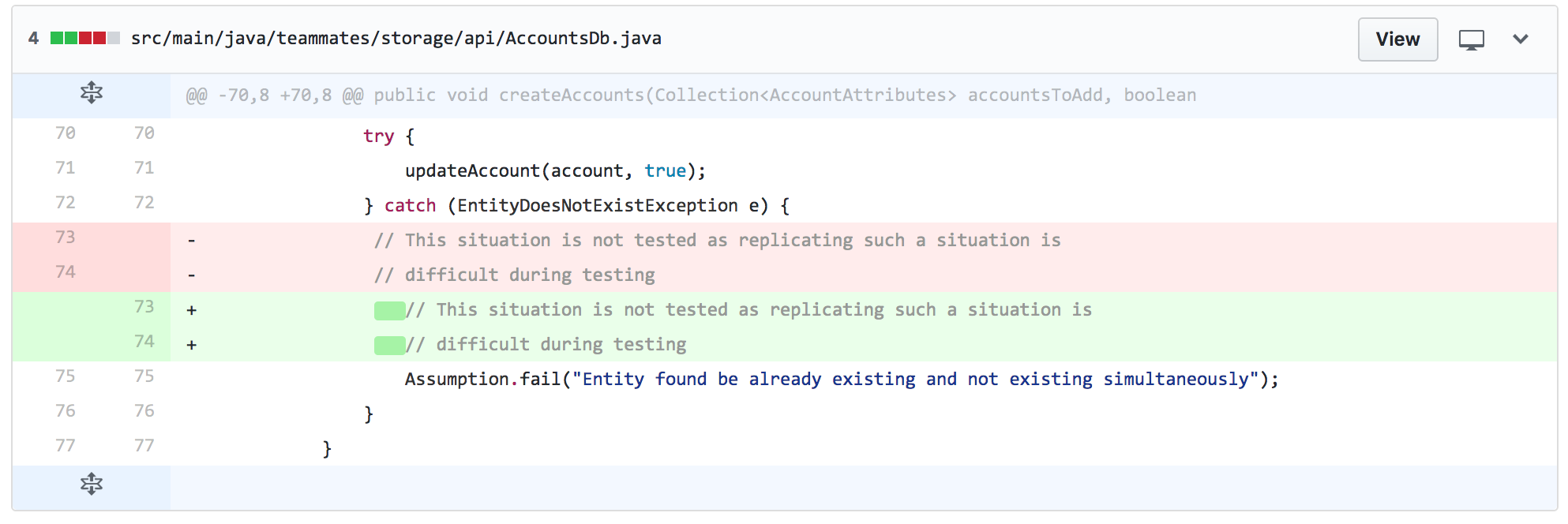Screen dimensions: 1568x524
Task: Select new line number 73 on added row
Action: (x=144, y=307)
